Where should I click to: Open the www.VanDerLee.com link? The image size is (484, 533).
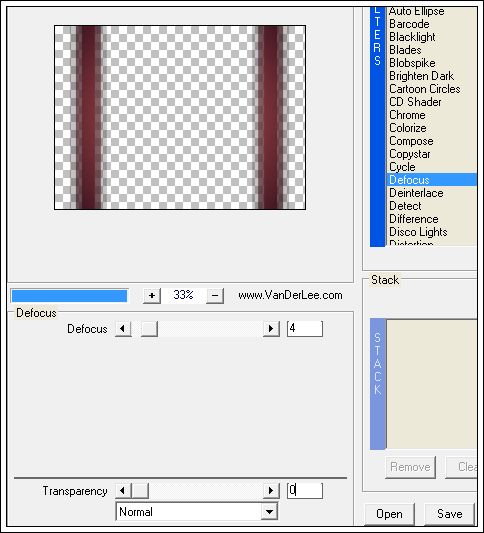(290, 295)
